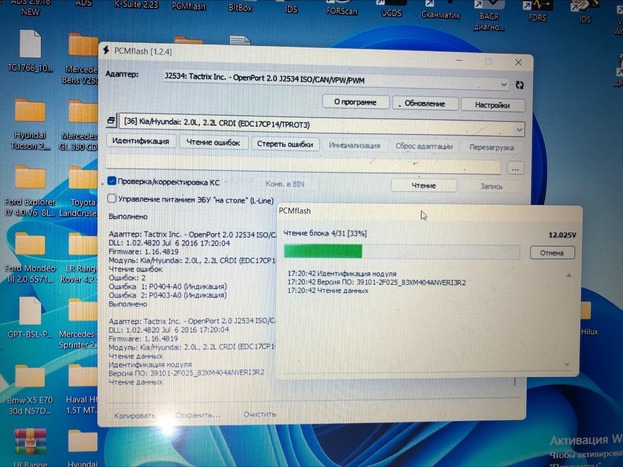Click the adapter refresh icon
Viewport: 623px width, 467px height.
(x=520, y=84)
